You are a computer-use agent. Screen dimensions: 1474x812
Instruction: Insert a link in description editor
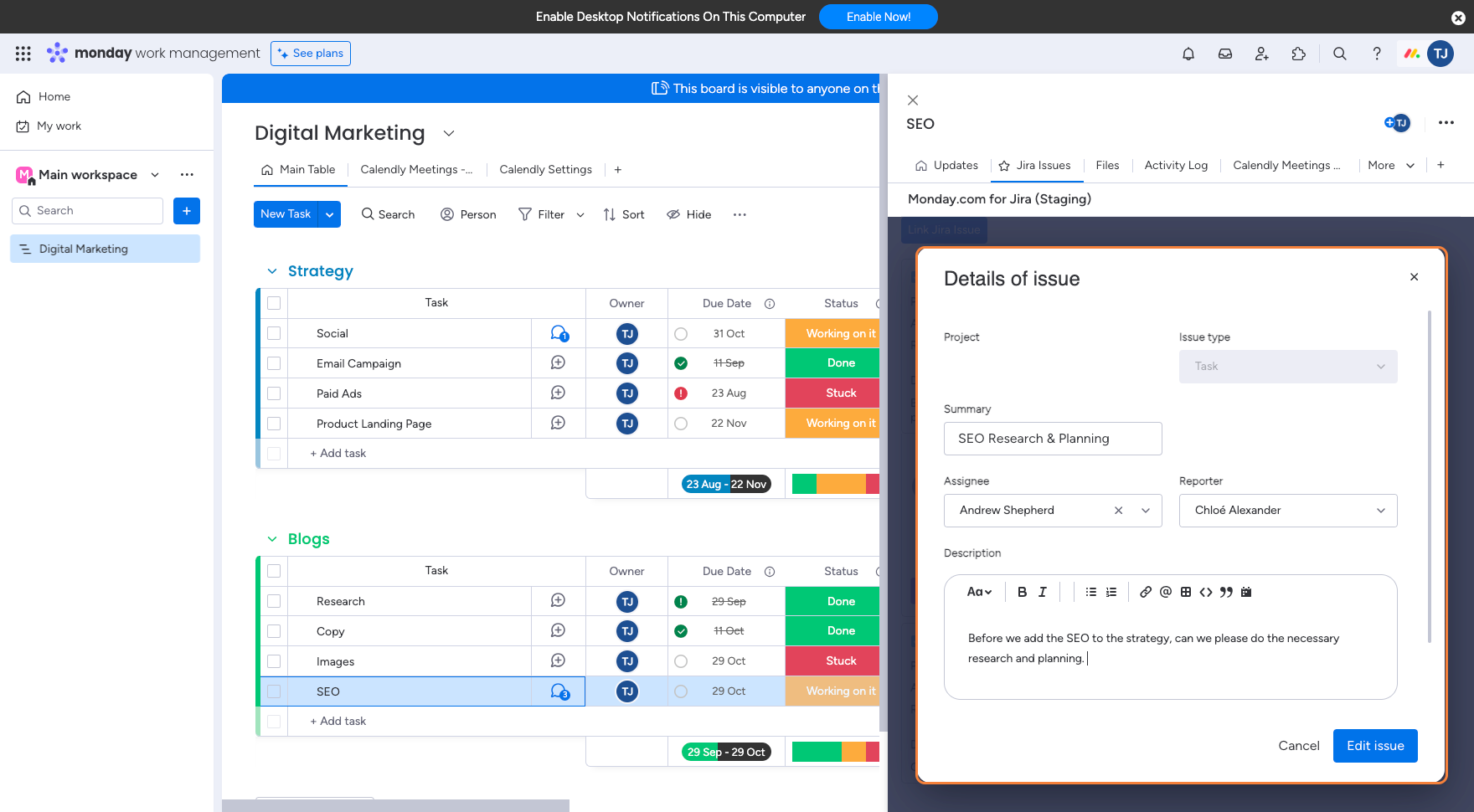[1145, 592]
